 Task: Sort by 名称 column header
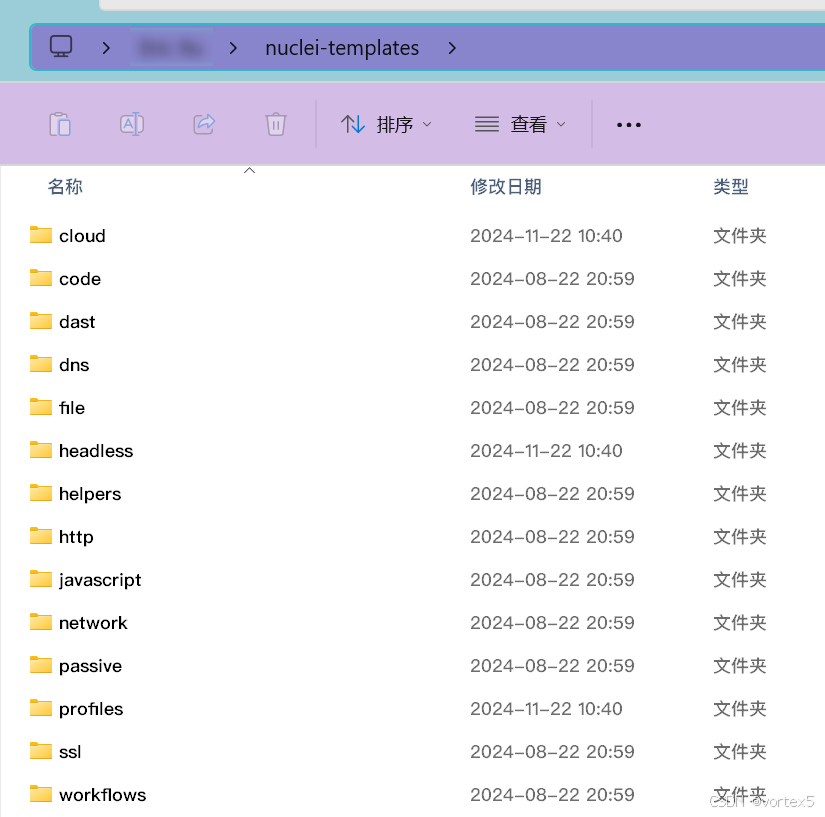[x=65, y=187]
